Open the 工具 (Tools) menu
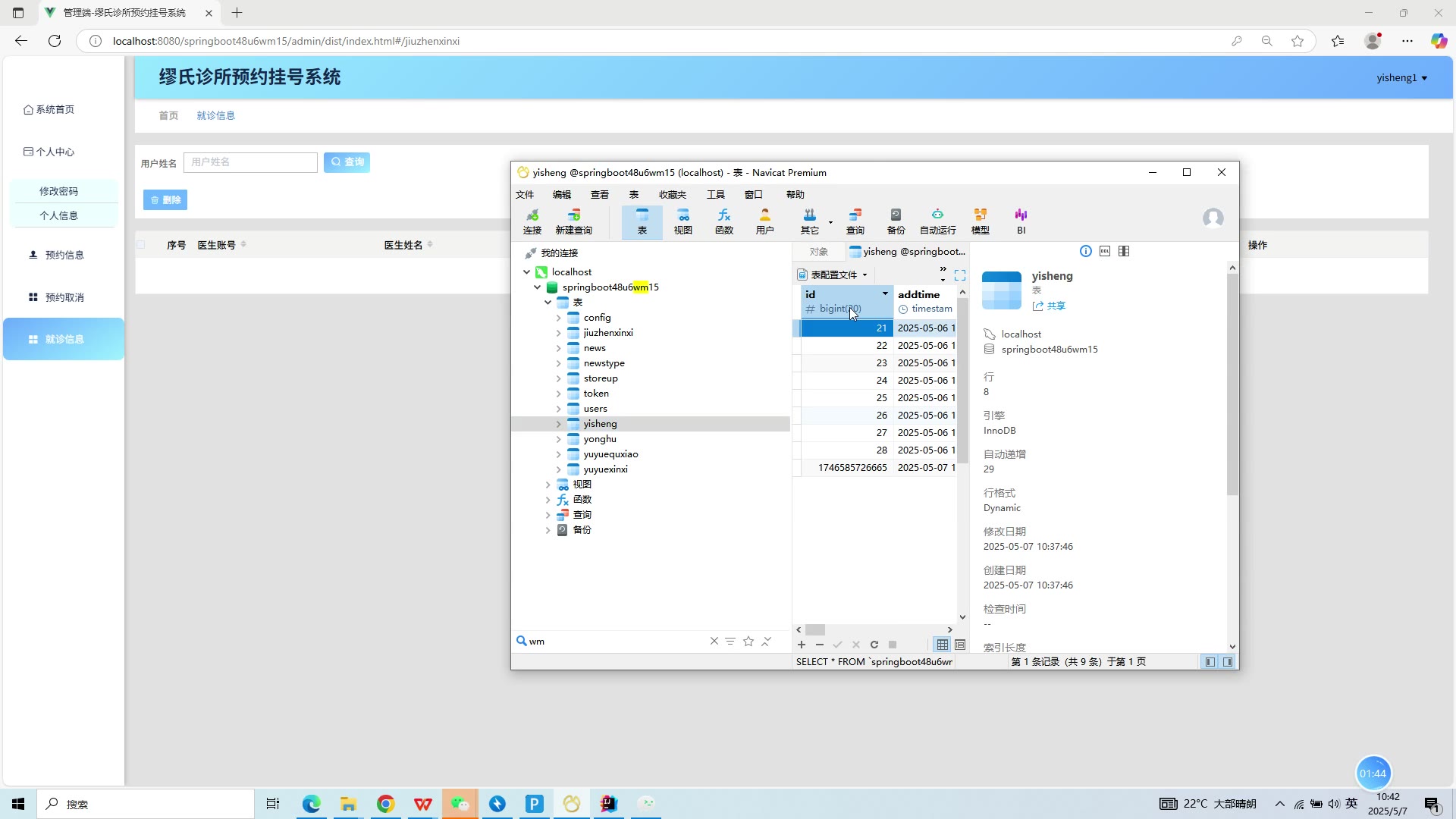This screenshot has width=1456, height=819. coord(715,195)
